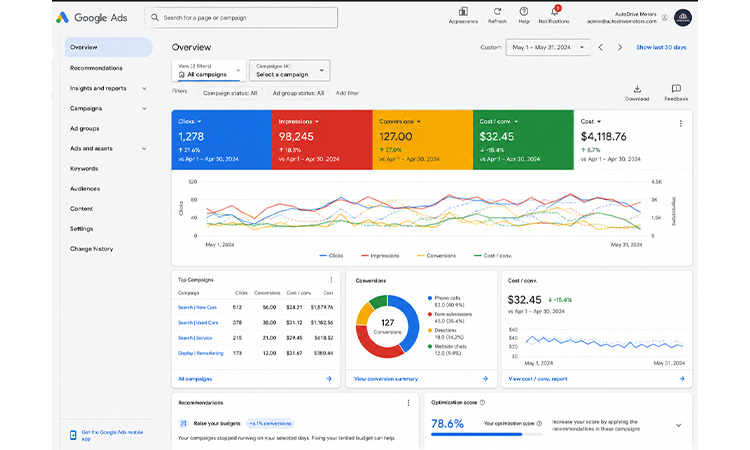Click Add filter
Viewport: 750px width, 450px height.
tap(347, 93)
